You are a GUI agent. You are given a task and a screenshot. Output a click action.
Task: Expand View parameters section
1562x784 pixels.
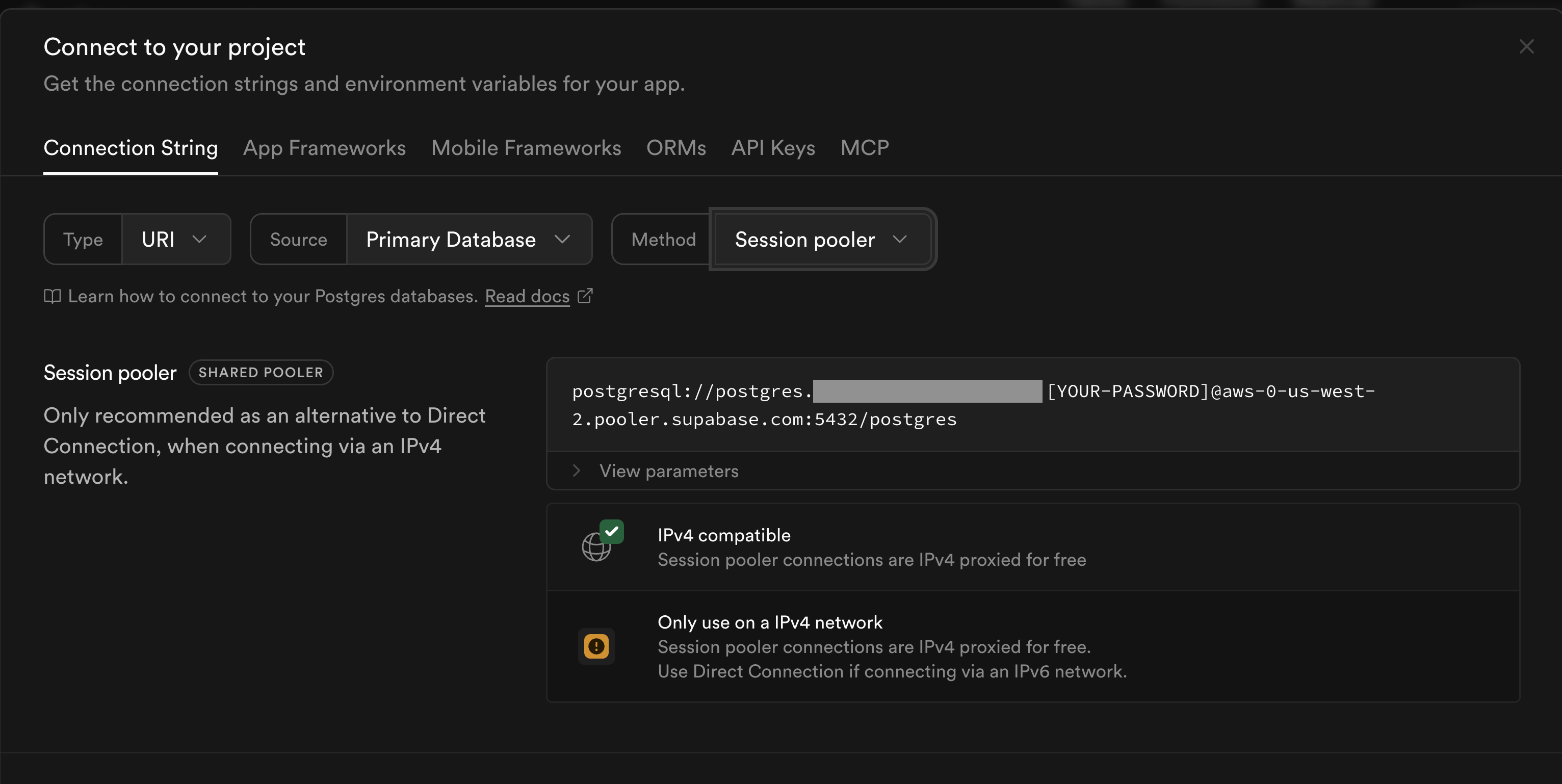click(x=668, y=471)
